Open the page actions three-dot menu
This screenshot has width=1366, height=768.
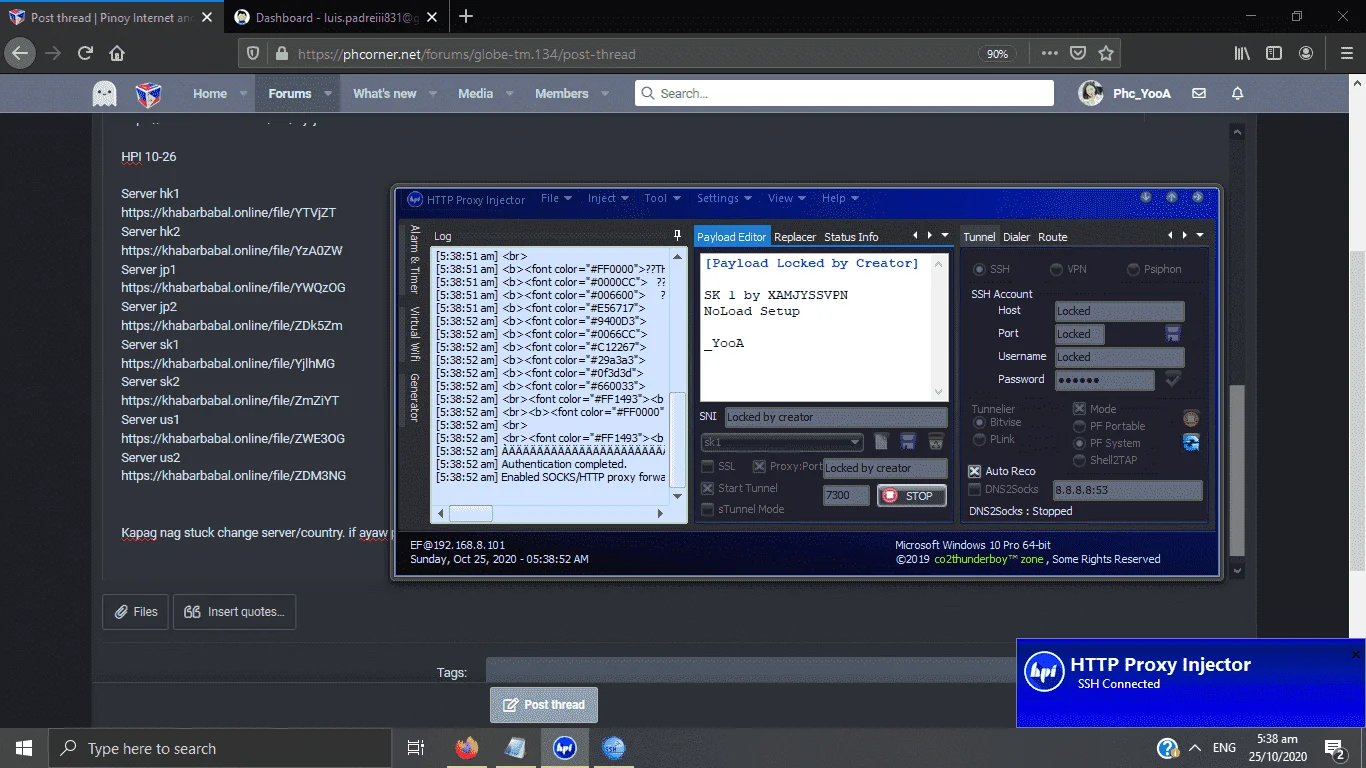(1049, 54)
